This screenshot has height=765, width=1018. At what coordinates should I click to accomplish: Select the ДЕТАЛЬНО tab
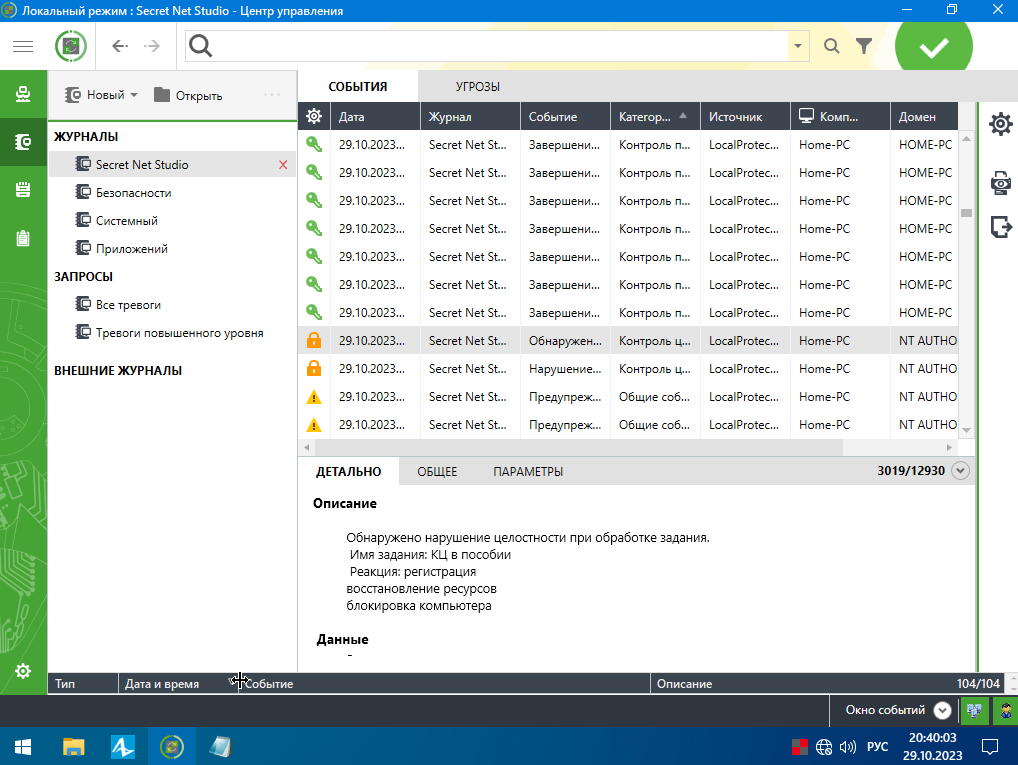point(349,471)
